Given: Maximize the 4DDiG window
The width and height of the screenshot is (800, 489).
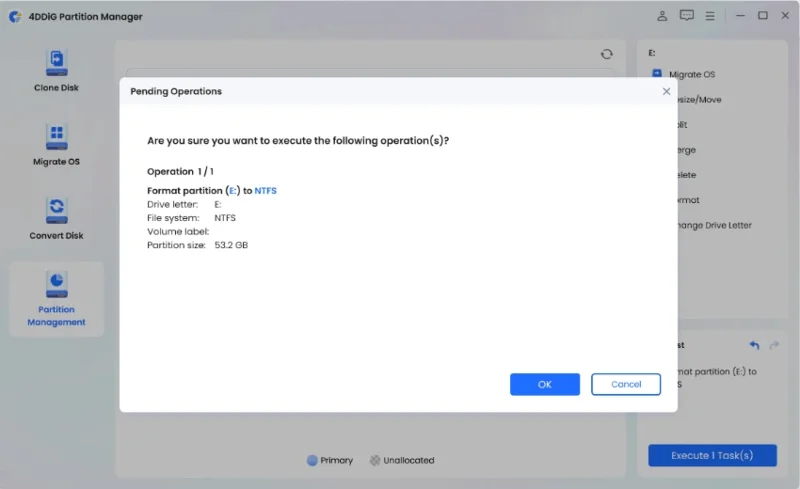Looking at the screenshot, I should click(x=763, y=16).
